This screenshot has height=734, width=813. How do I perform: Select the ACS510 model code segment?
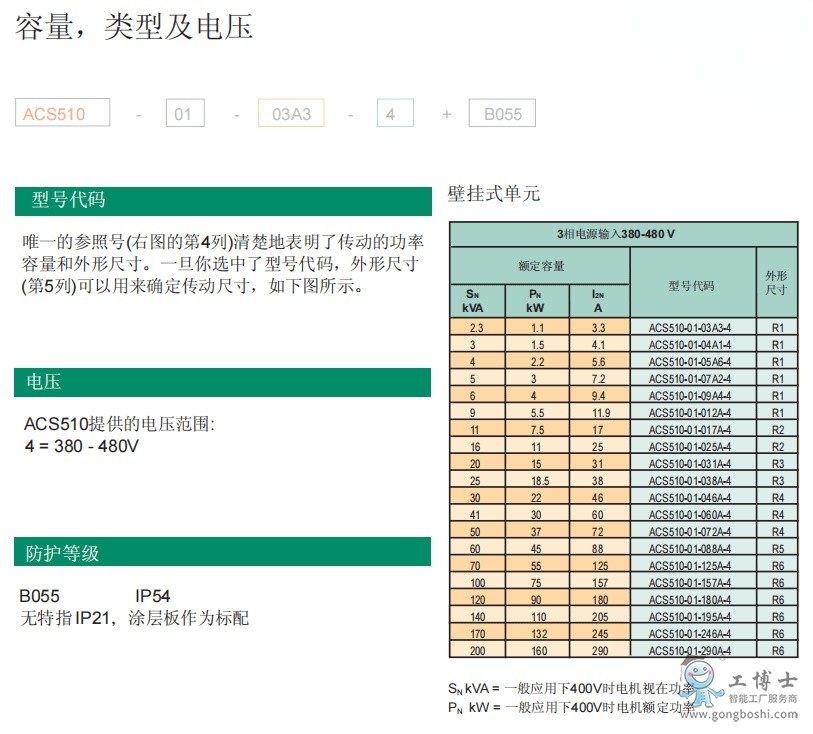pos(61,113)
